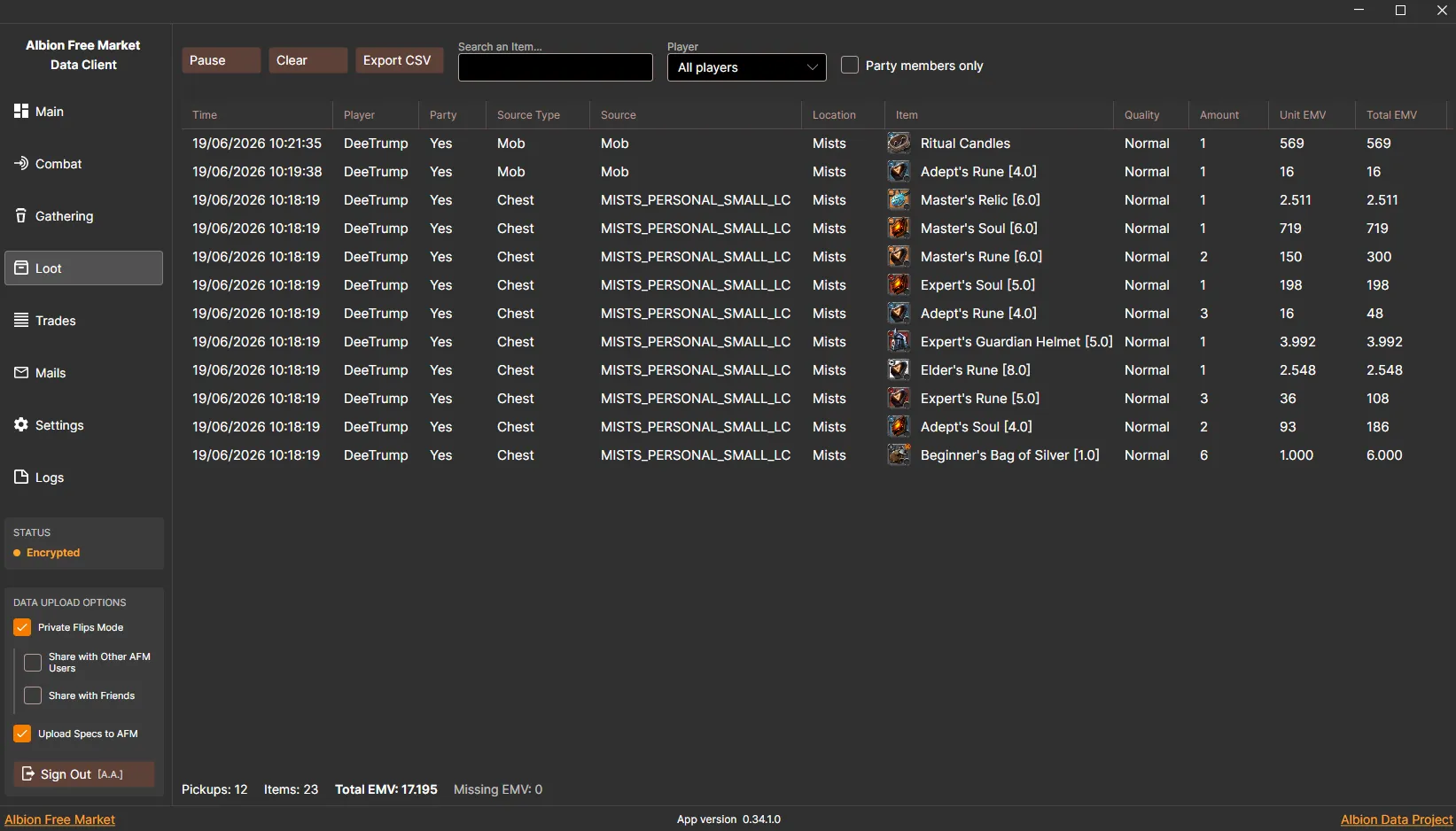Open the Albion Free Market link

tap(59, 819)
